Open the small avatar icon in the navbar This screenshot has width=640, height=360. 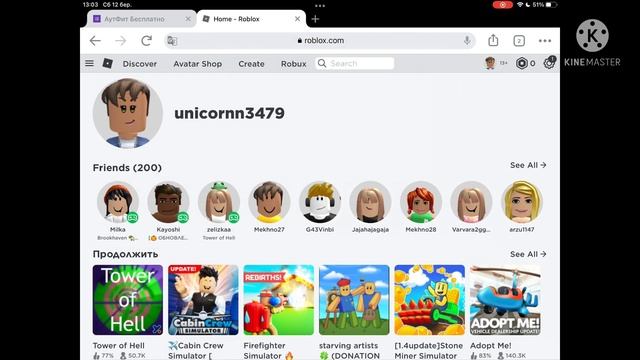pyautogui.click(x=490, y=63)
